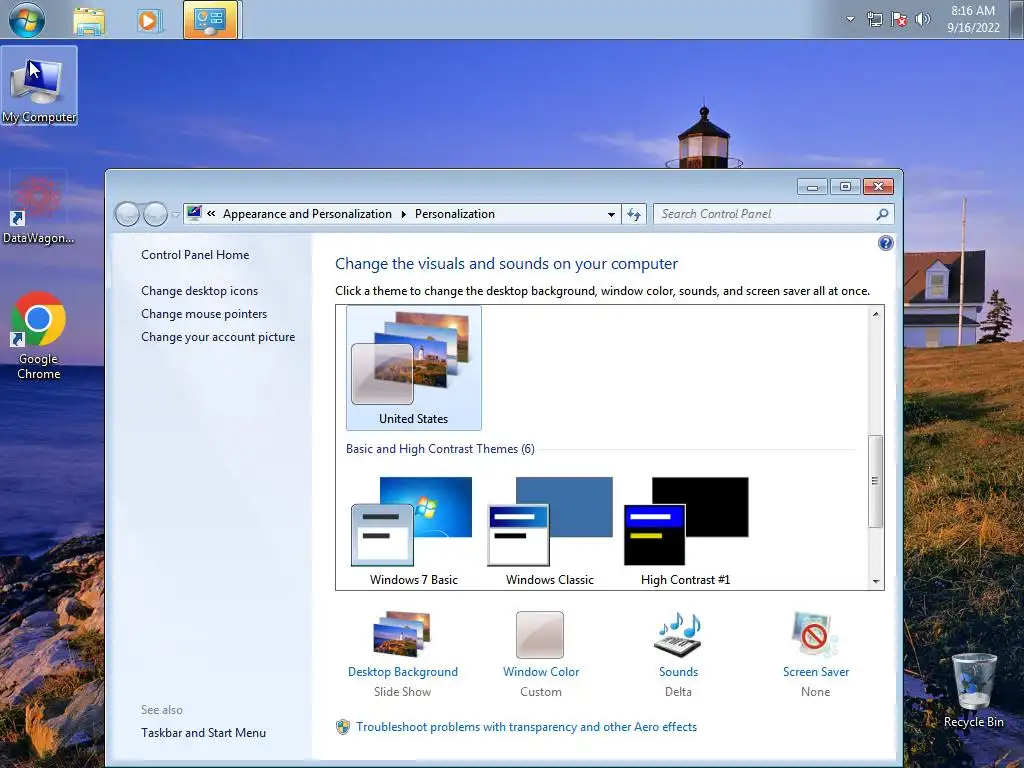The height and width of the screenshot is (768, 1024).
Task: Click the theme list scroll down arrow
Action: pyautogui.click(x=876, y=581)
